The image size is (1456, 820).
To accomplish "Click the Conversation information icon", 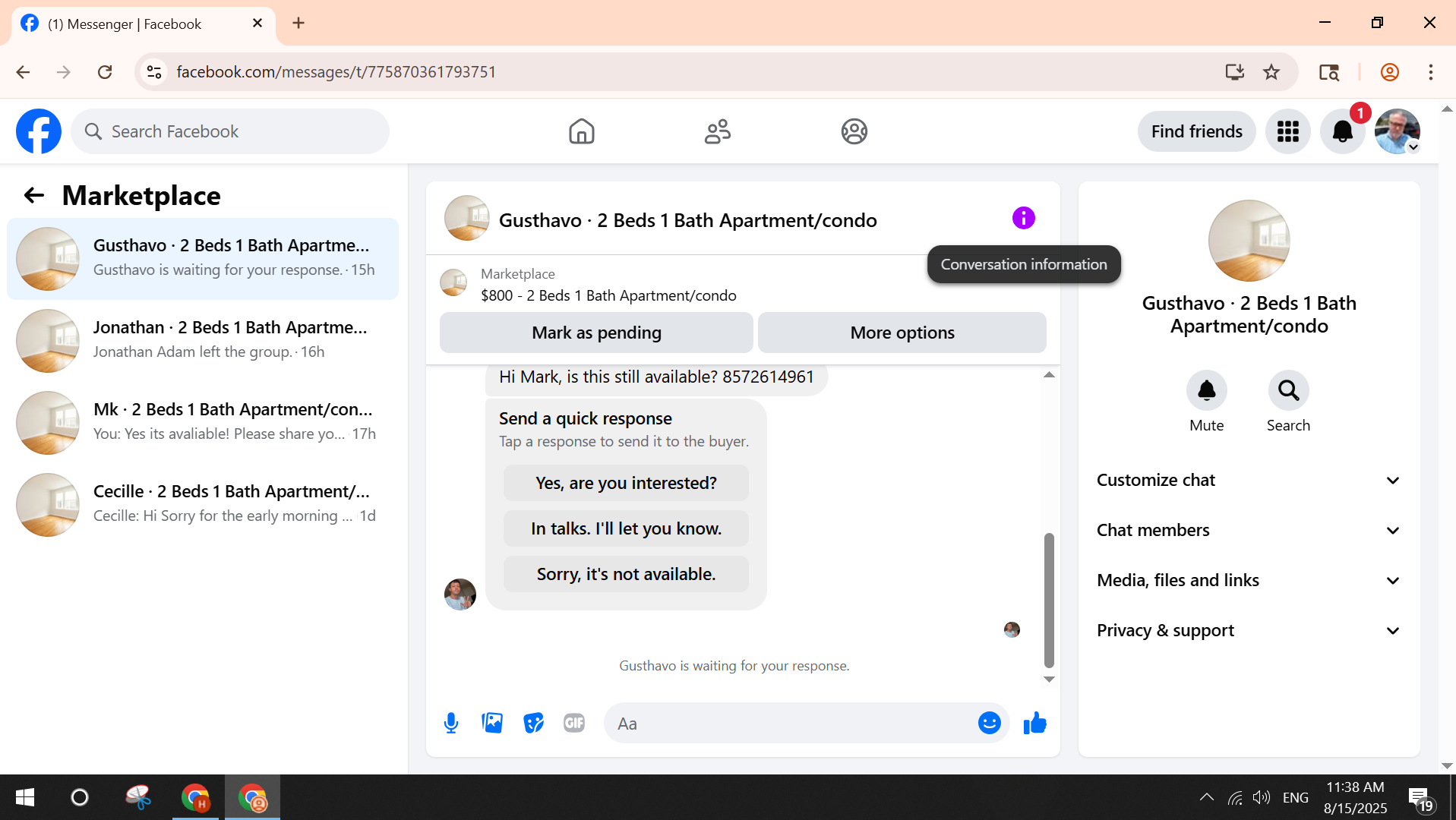I will [1024, 219].
